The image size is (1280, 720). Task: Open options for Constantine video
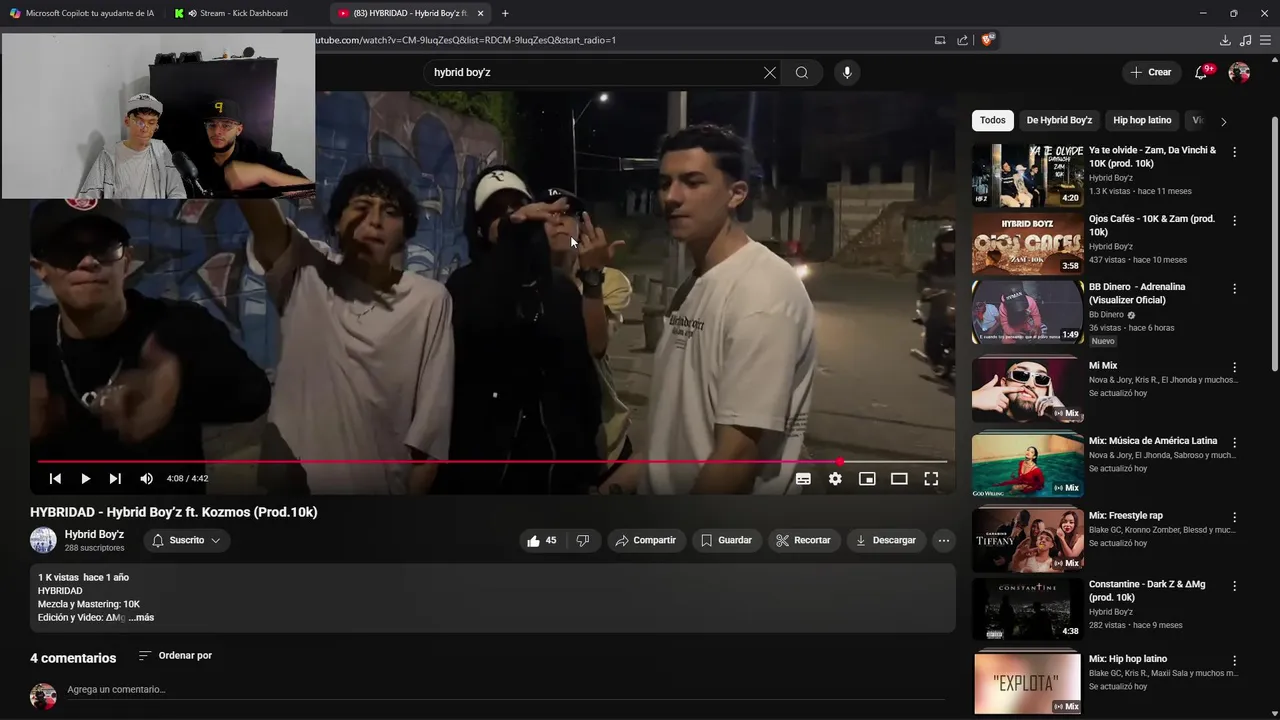1234,585
